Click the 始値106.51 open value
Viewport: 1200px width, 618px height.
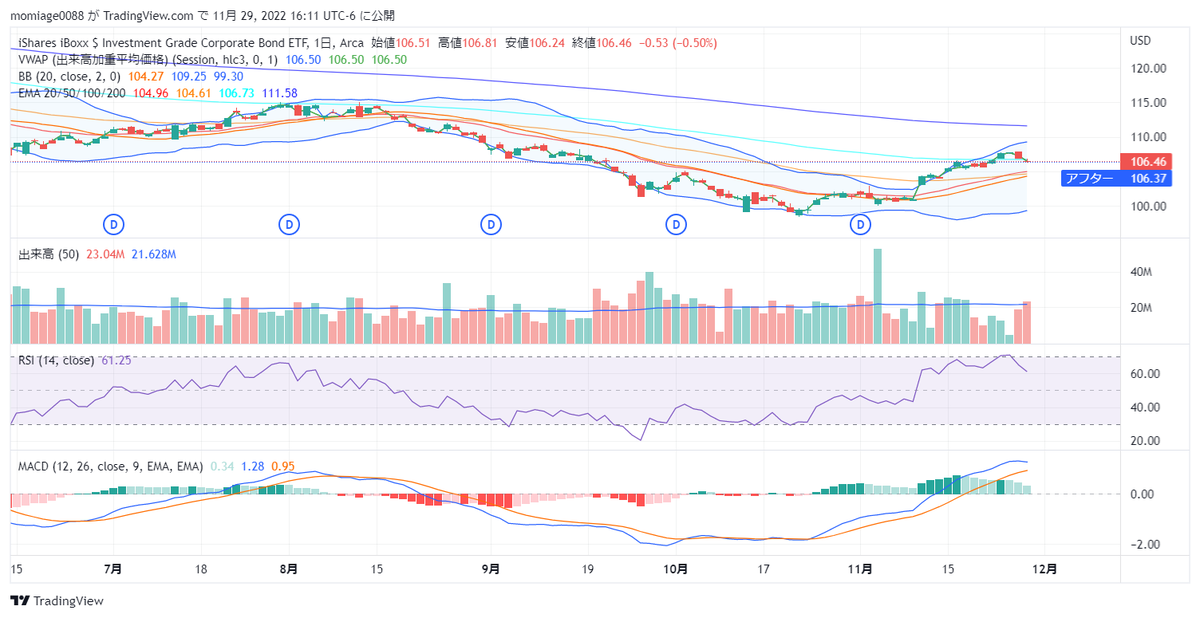click(x=401, y=43)
